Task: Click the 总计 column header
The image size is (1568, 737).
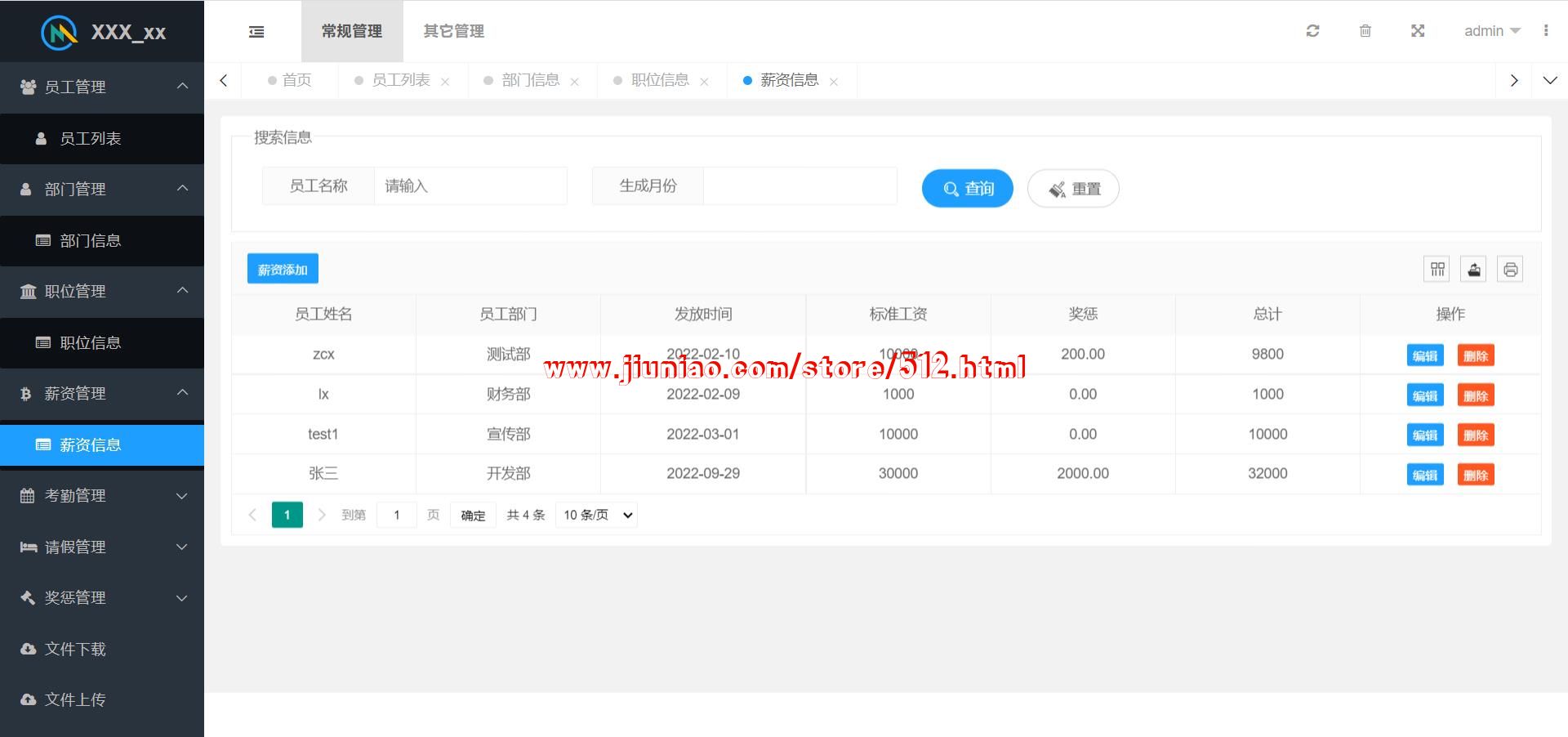Action: click(1267, 314)
